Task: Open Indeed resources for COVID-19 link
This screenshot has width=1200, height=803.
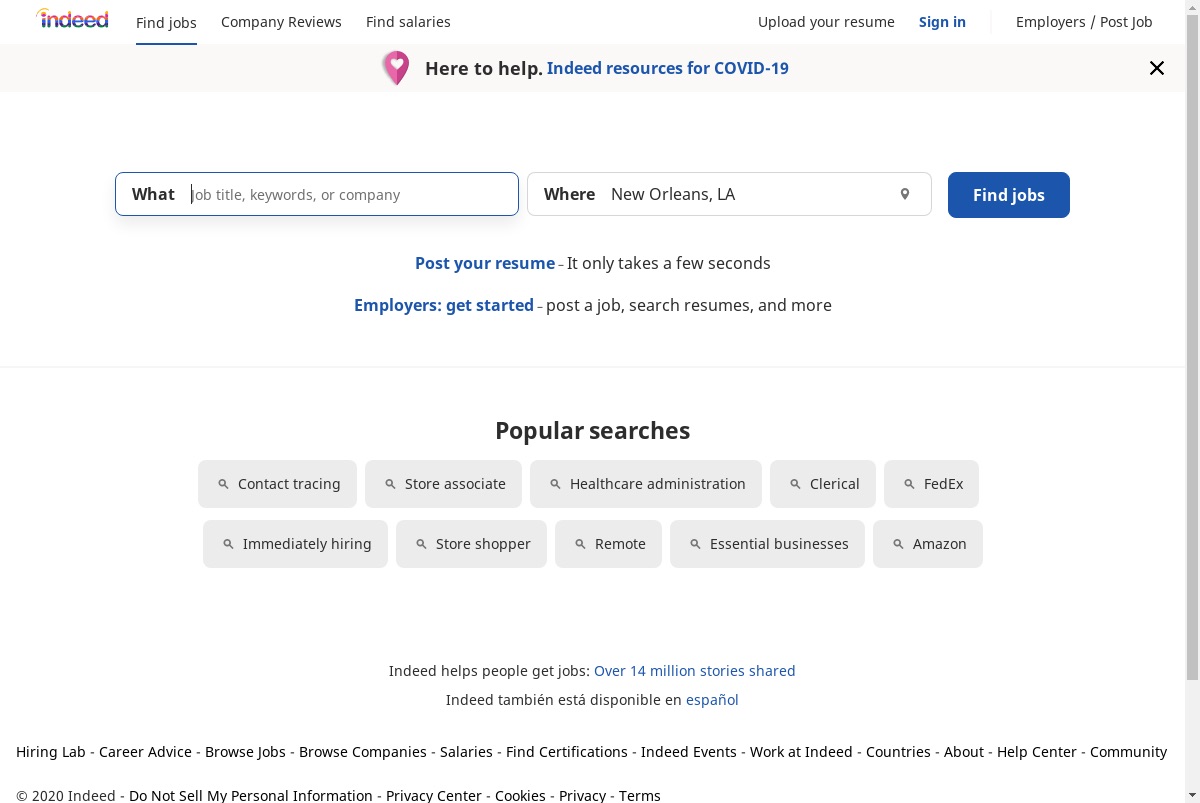Action: (x=668, y=68)
